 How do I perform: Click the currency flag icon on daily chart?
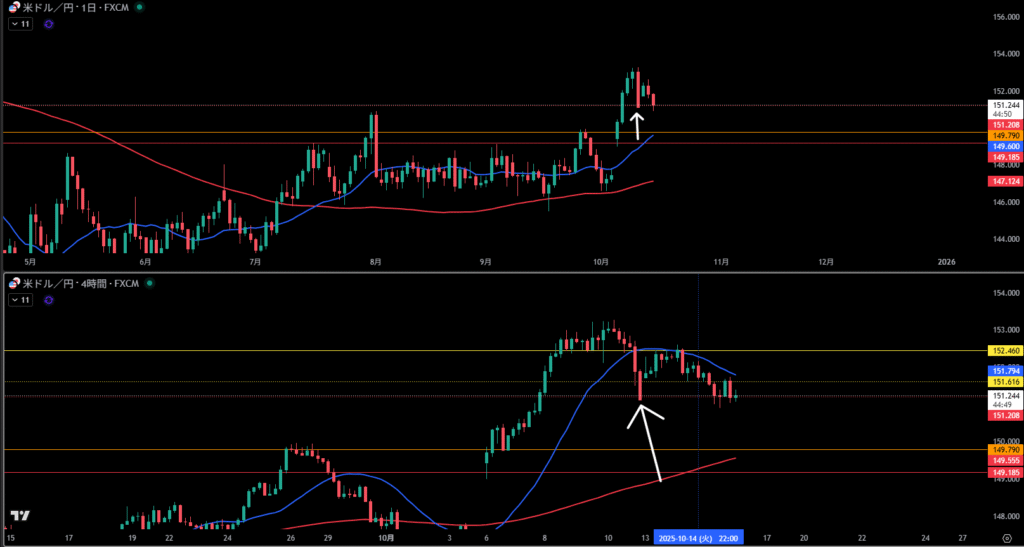pos(13,7)
